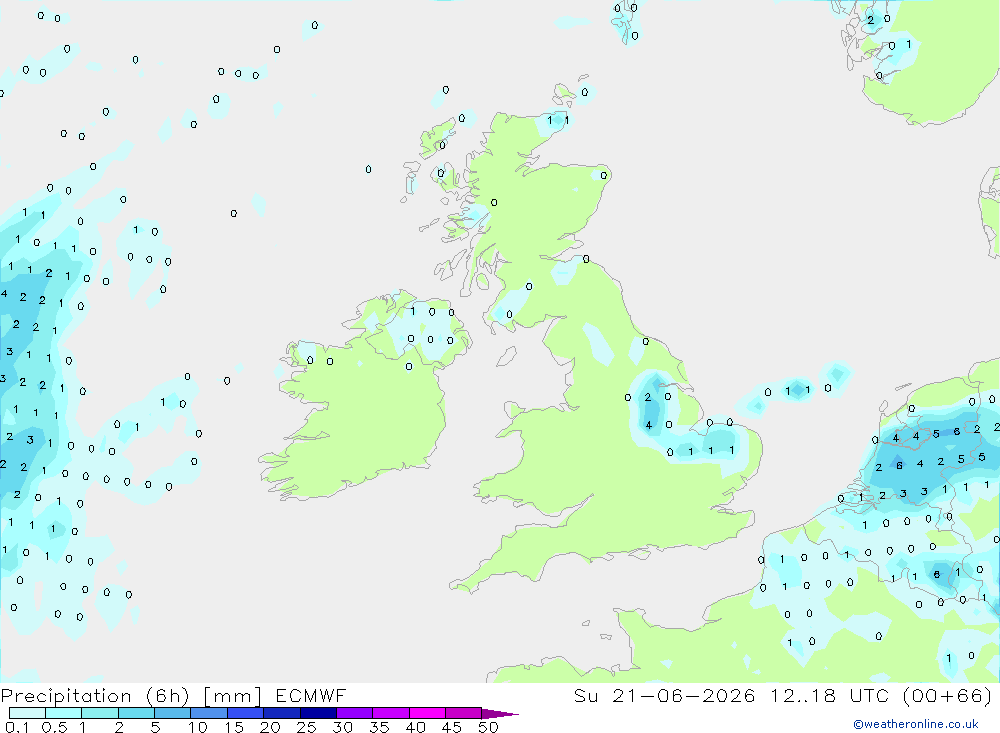Click the legend label '15'
The image size is (1000, 733).
click(x=234, y=727)
